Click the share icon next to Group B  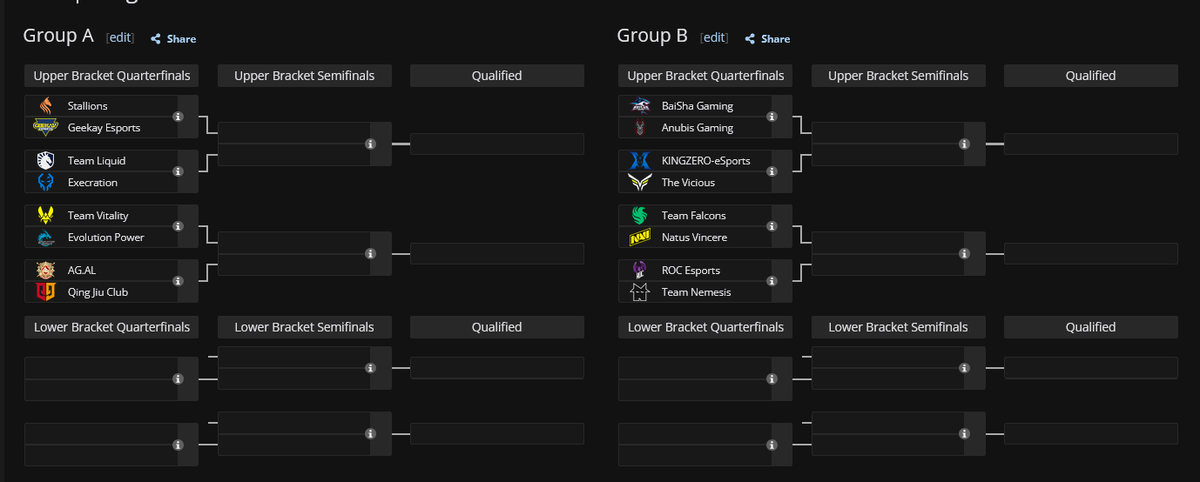750,39
